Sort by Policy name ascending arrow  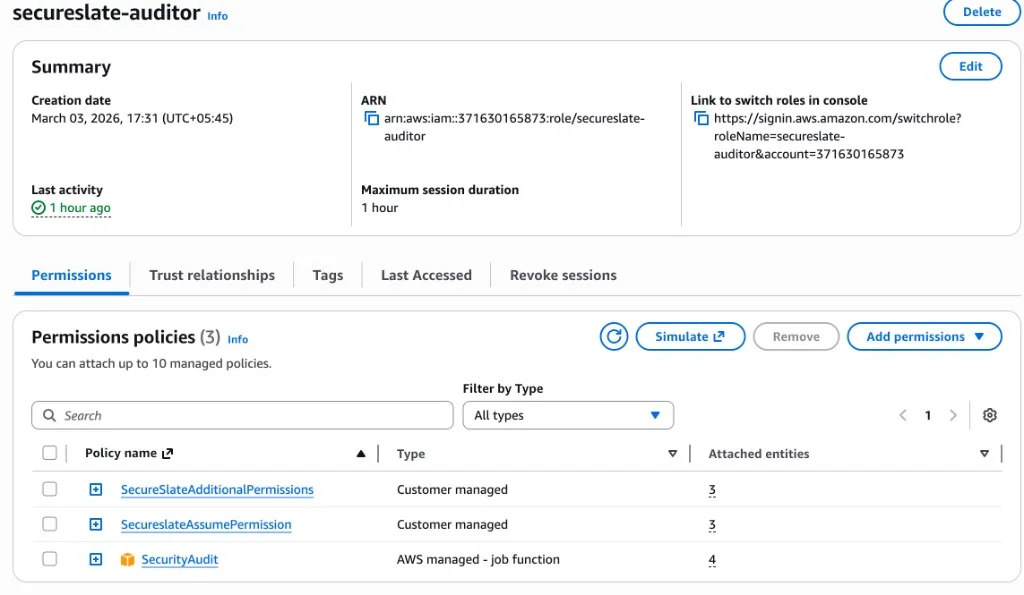(360, 454)
